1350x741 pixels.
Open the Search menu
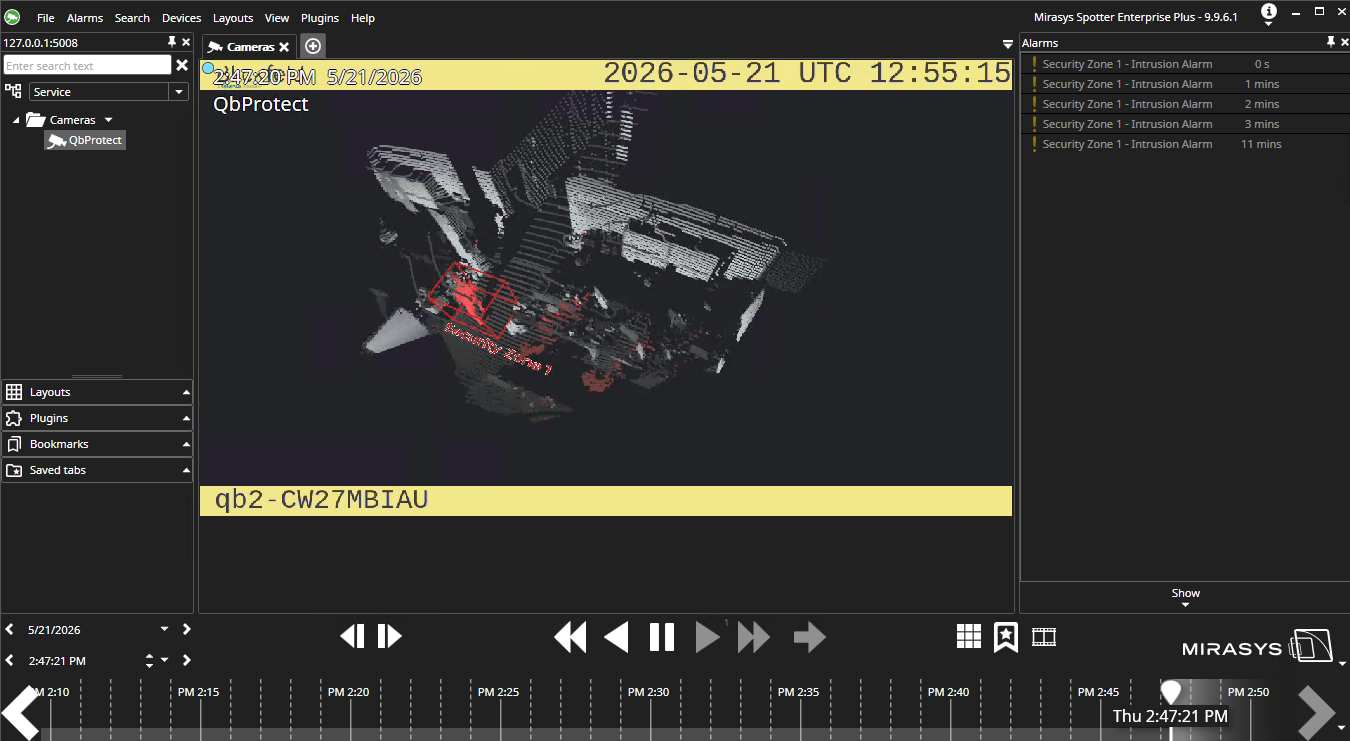[x=132, y=18]
